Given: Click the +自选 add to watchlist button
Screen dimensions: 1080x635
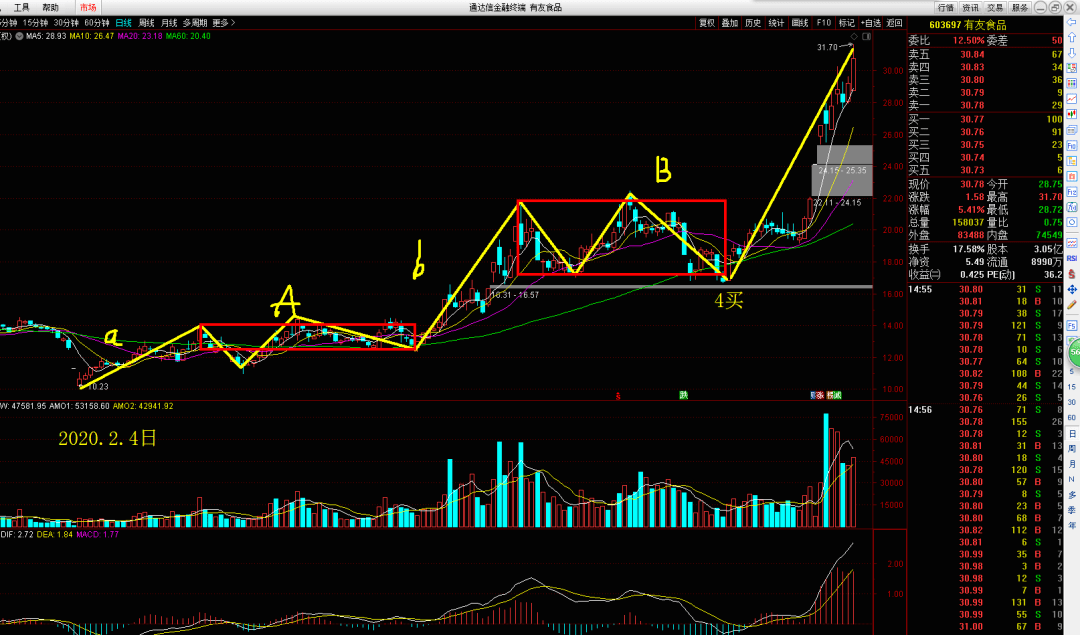Looking at the screenshot, I should coord(870,22).
